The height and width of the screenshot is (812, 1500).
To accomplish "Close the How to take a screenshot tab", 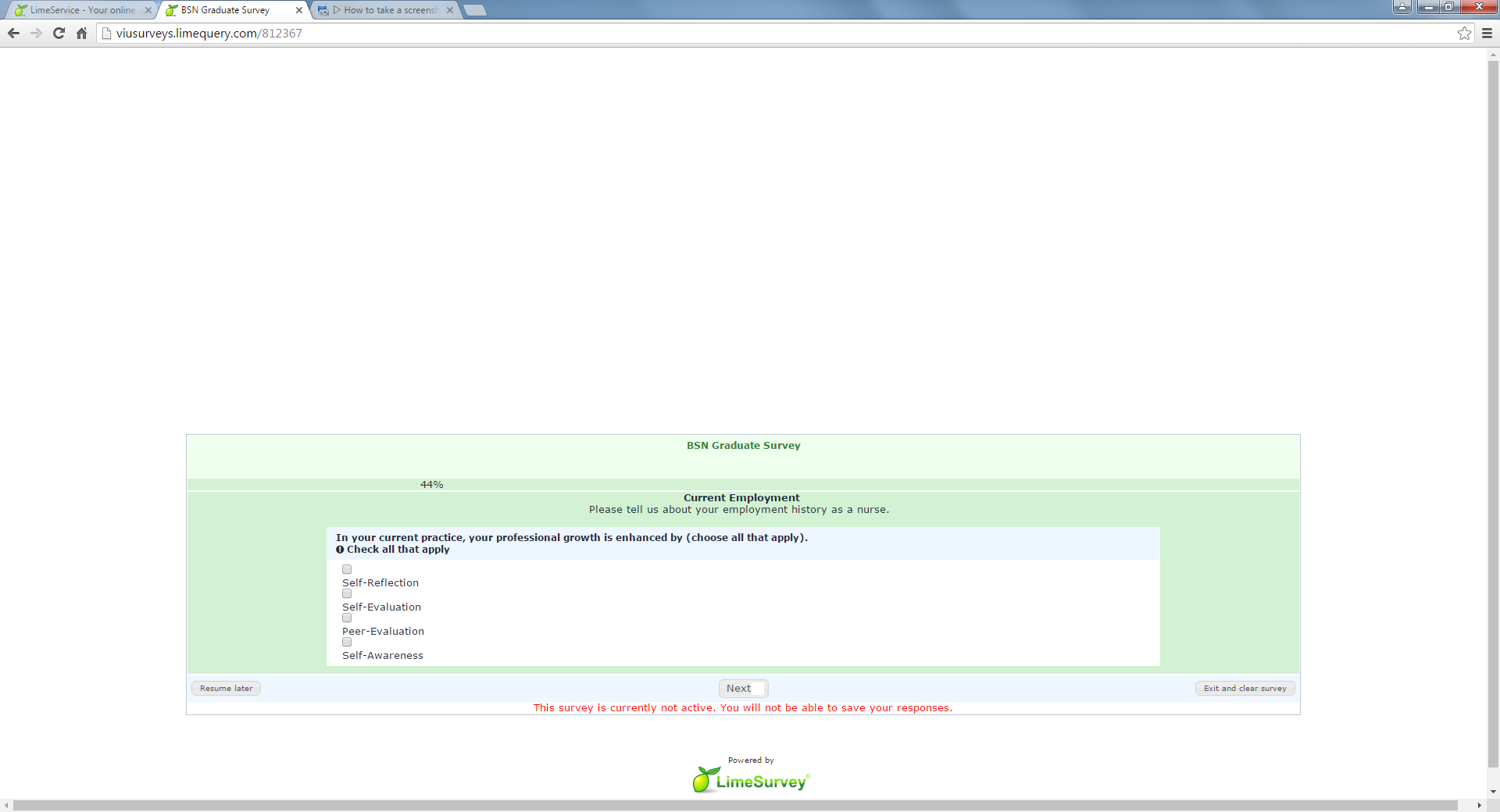I will click(x=450, y=10).
